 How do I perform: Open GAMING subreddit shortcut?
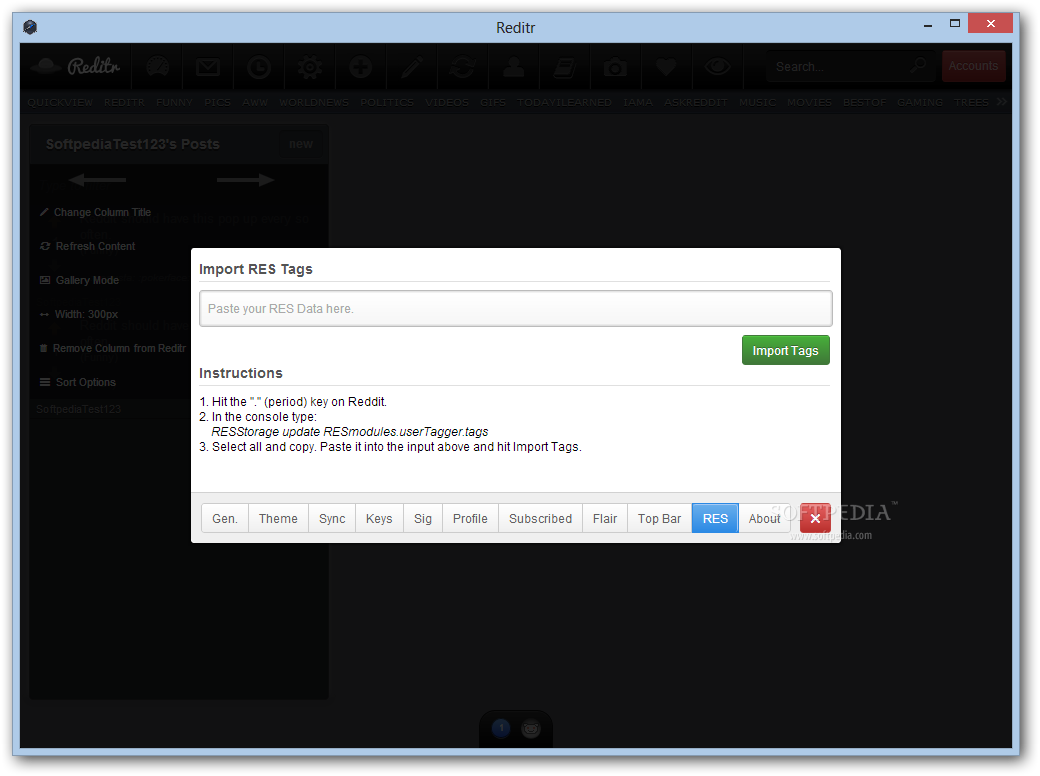[920, 102]
